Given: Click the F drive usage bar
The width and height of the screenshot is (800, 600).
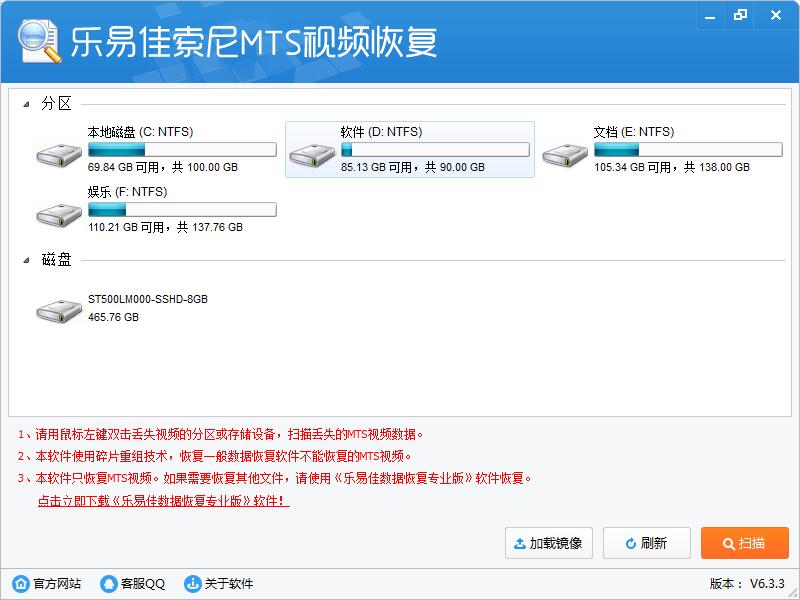Looking at the screenshot, I should coord(182,210).
